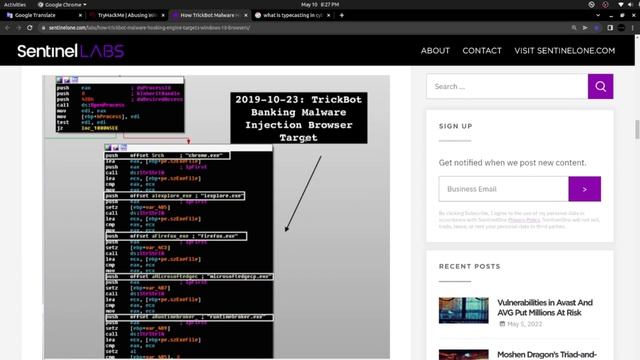
Task: Click the first circular tray indicator icon
Action: [591, 4]
